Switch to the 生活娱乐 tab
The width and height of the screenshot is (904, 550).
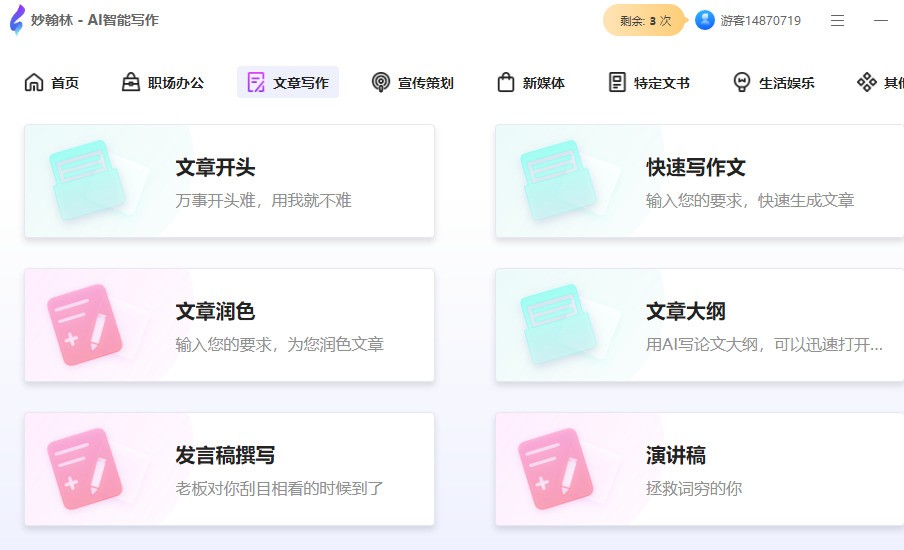click(774, 82)
